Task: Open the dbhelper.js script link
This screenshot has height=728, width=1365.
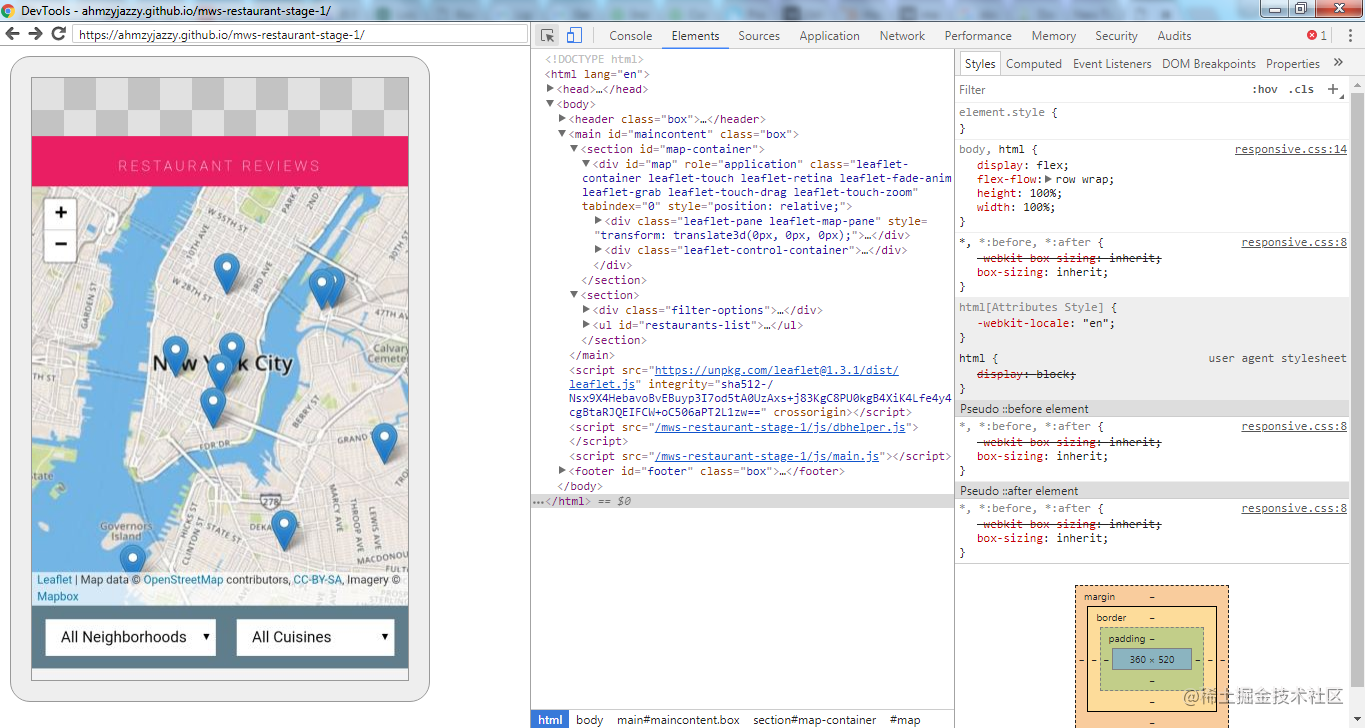Action: tap(780, 427)
